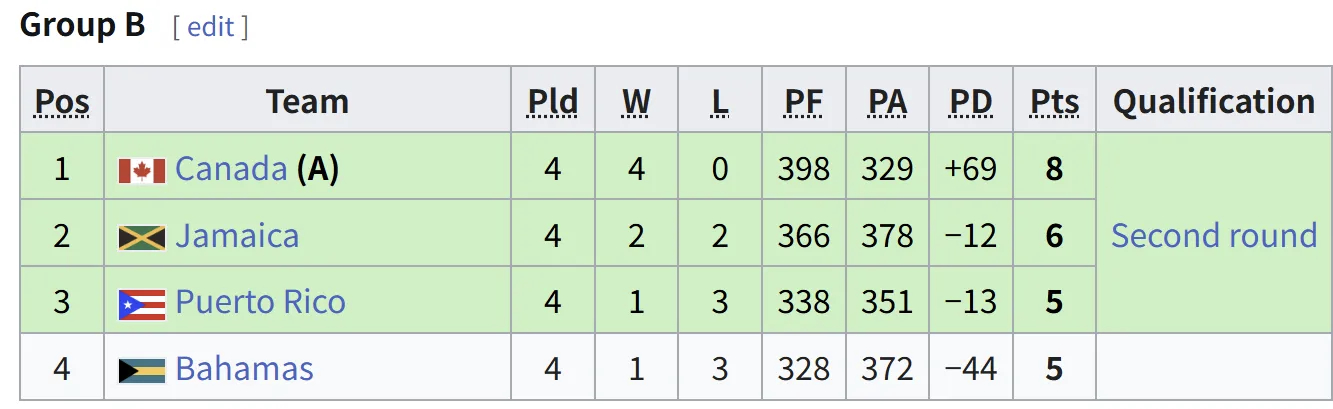The height and width of the screenshot is (409, 1333).
Task: Click the Qualification column header
Action: click(1214, 101)
